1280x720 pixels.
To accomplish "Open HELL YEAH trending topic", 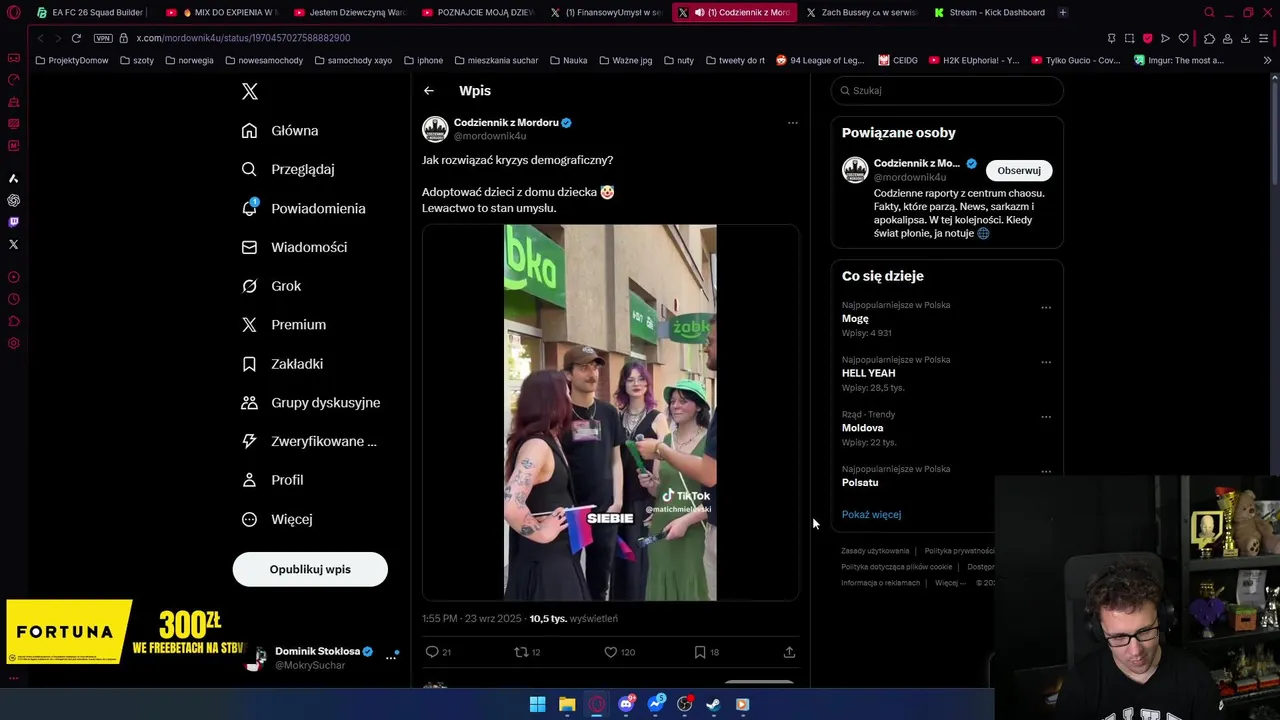I will [868, 373].
